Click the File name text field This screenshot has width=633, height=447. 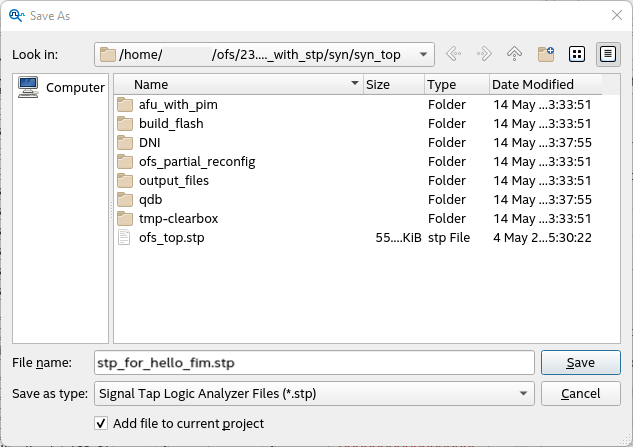(313, 362)
